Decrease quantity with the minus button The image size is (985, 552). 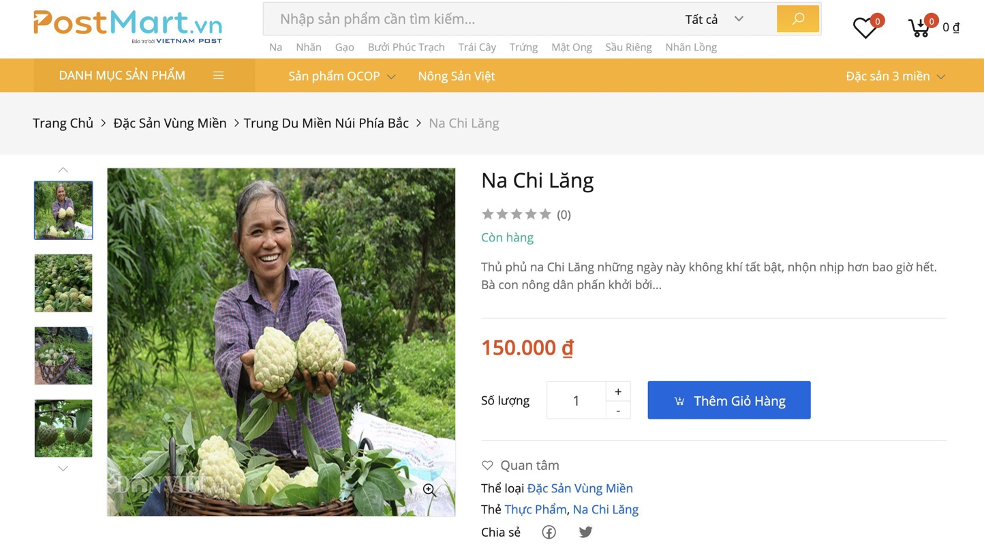(618, 410)
